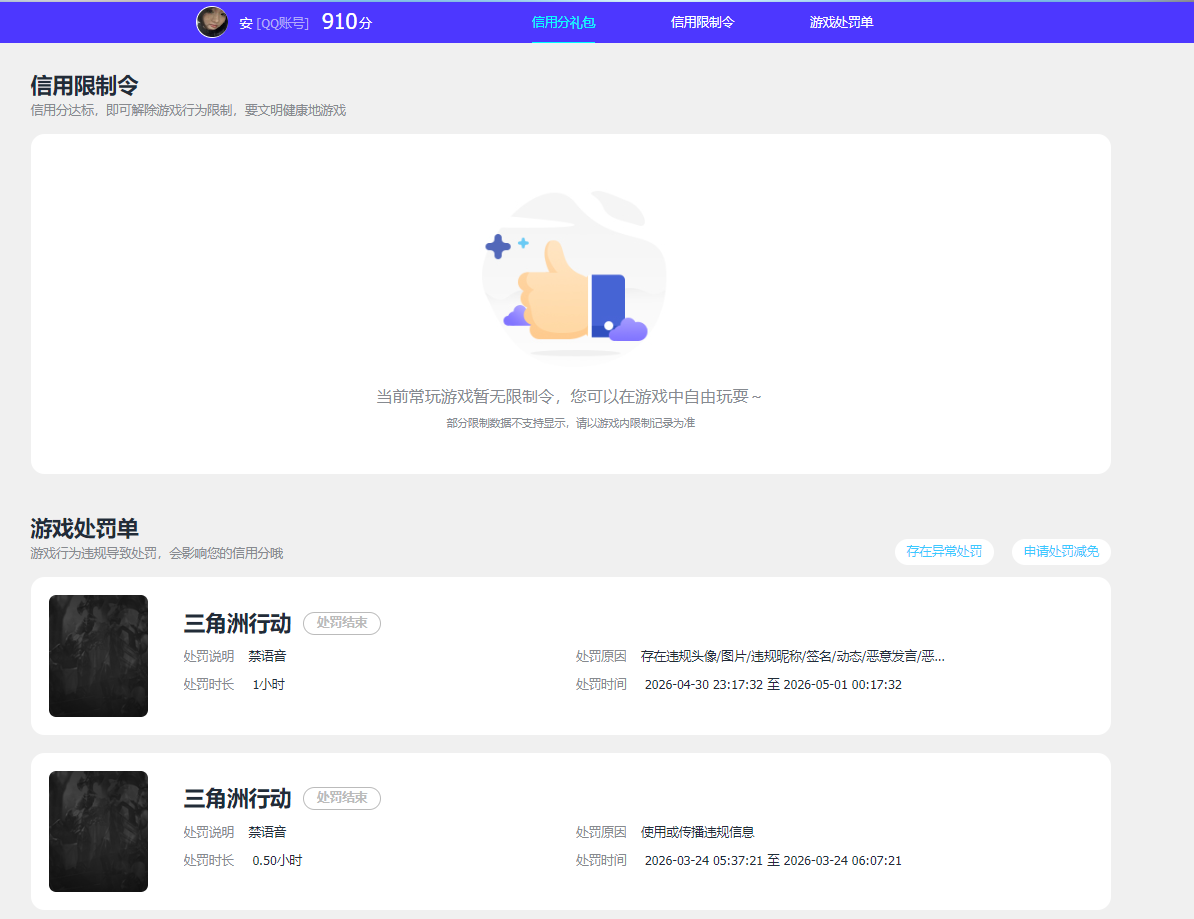Click 三角洲行动 title of 2026-04-30 penalty
Image resolution: width=1194 pixels, height=919 pixels.
pos(238,624)
